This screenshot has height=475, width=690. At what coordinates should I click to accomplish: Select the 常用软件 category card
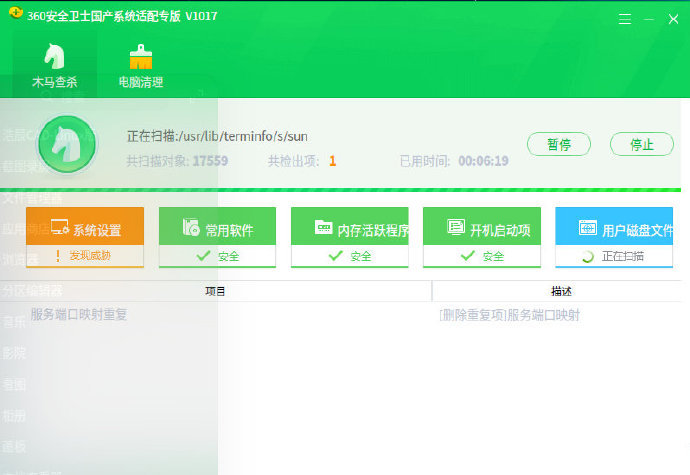(217, 237)
